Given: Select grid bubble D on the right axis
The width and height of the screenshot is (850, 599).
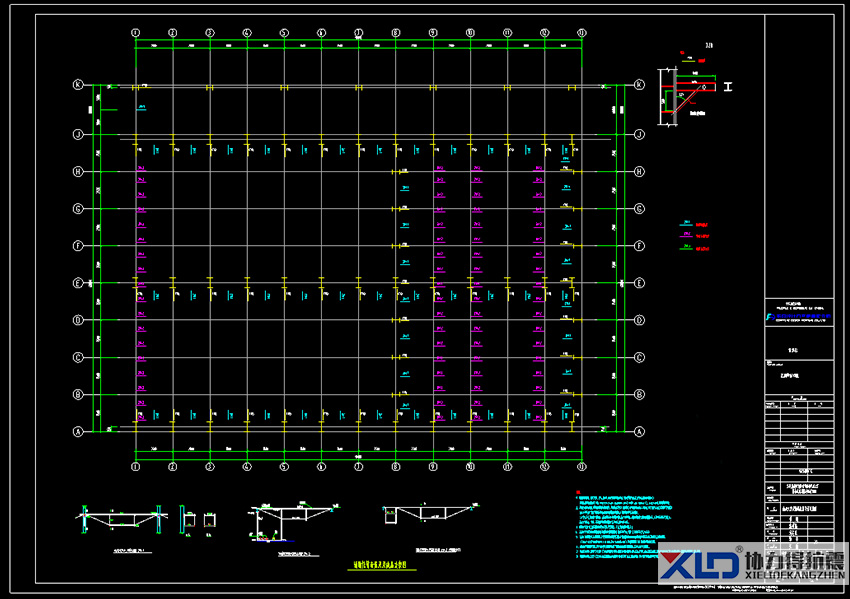Looking at the screenshot, I should [x=639, y=320].
